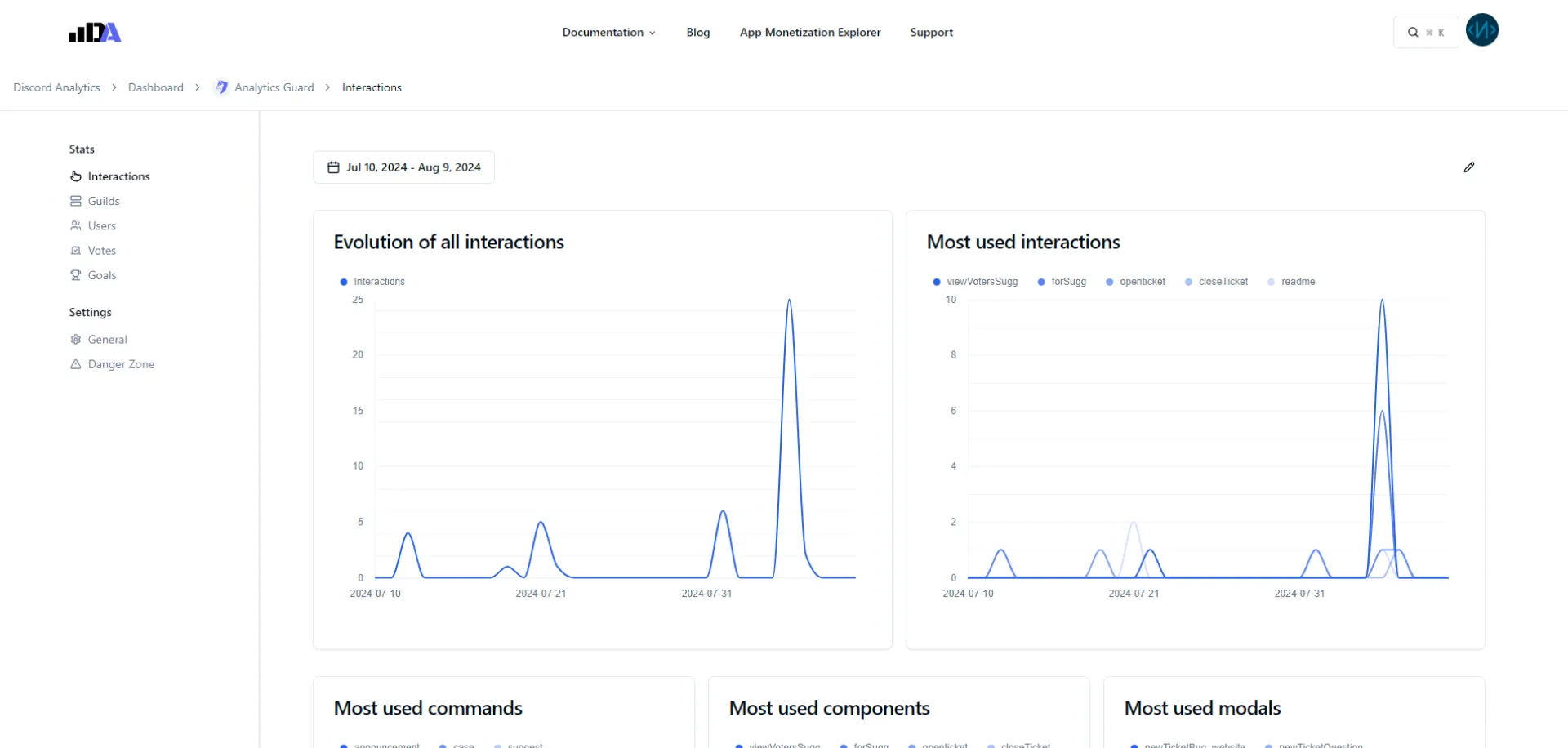Toggle the readme legend series
1568x748 pixels.
click(x=1291, y=282)
